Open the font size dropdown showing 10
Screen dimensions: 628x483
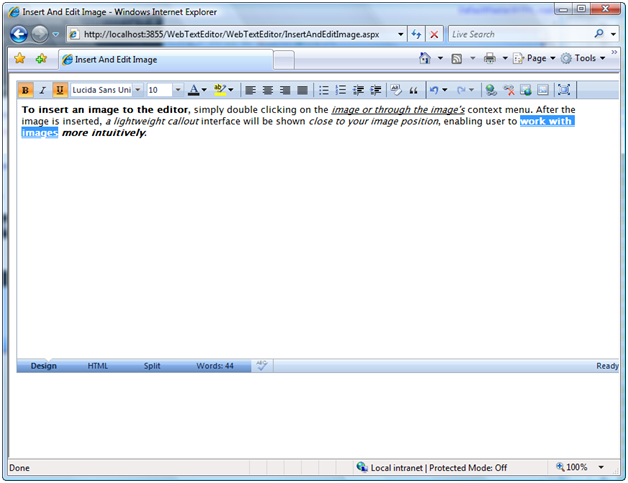(x=177, y=90)
